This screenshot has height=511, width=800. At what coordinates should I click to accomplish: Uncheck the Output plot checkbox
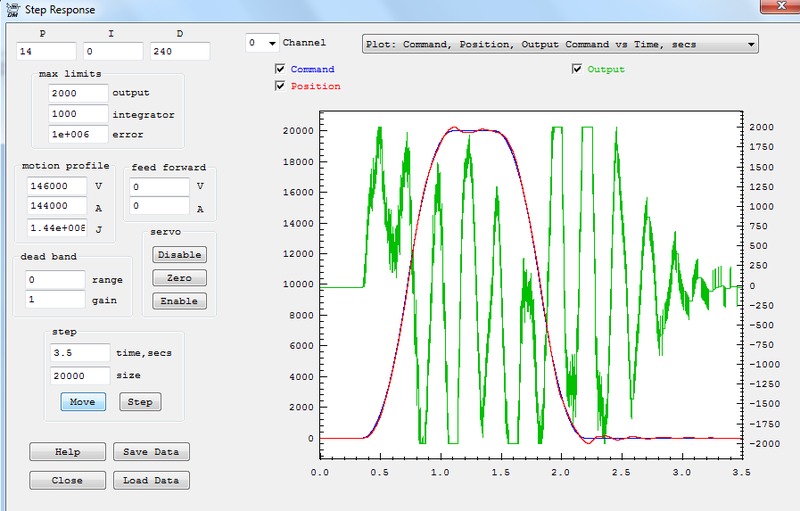pos(577,70)
